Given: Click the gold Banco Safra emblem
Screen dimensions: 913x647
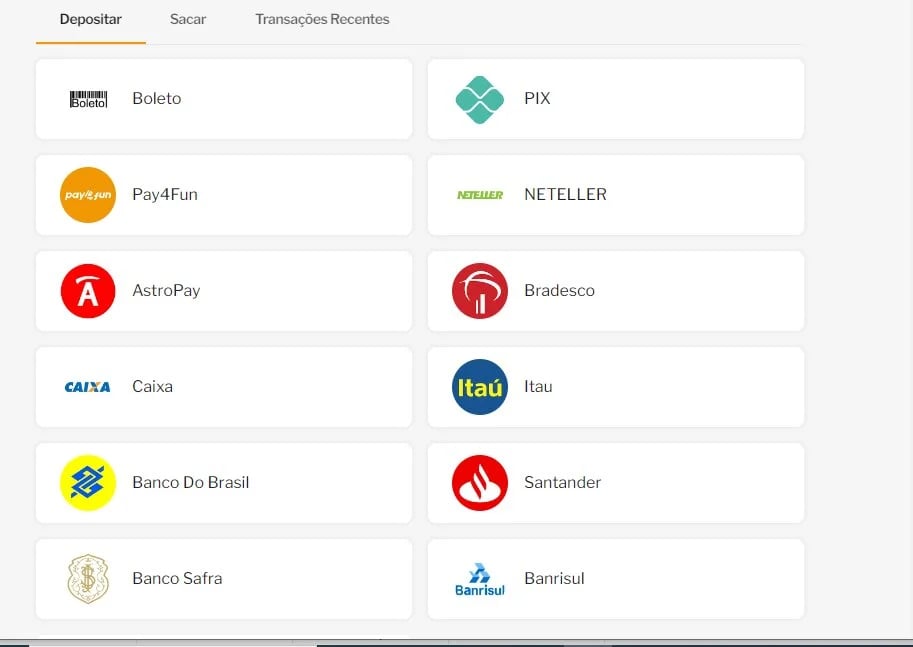Looking at the screenshot, I should (88, 578).
